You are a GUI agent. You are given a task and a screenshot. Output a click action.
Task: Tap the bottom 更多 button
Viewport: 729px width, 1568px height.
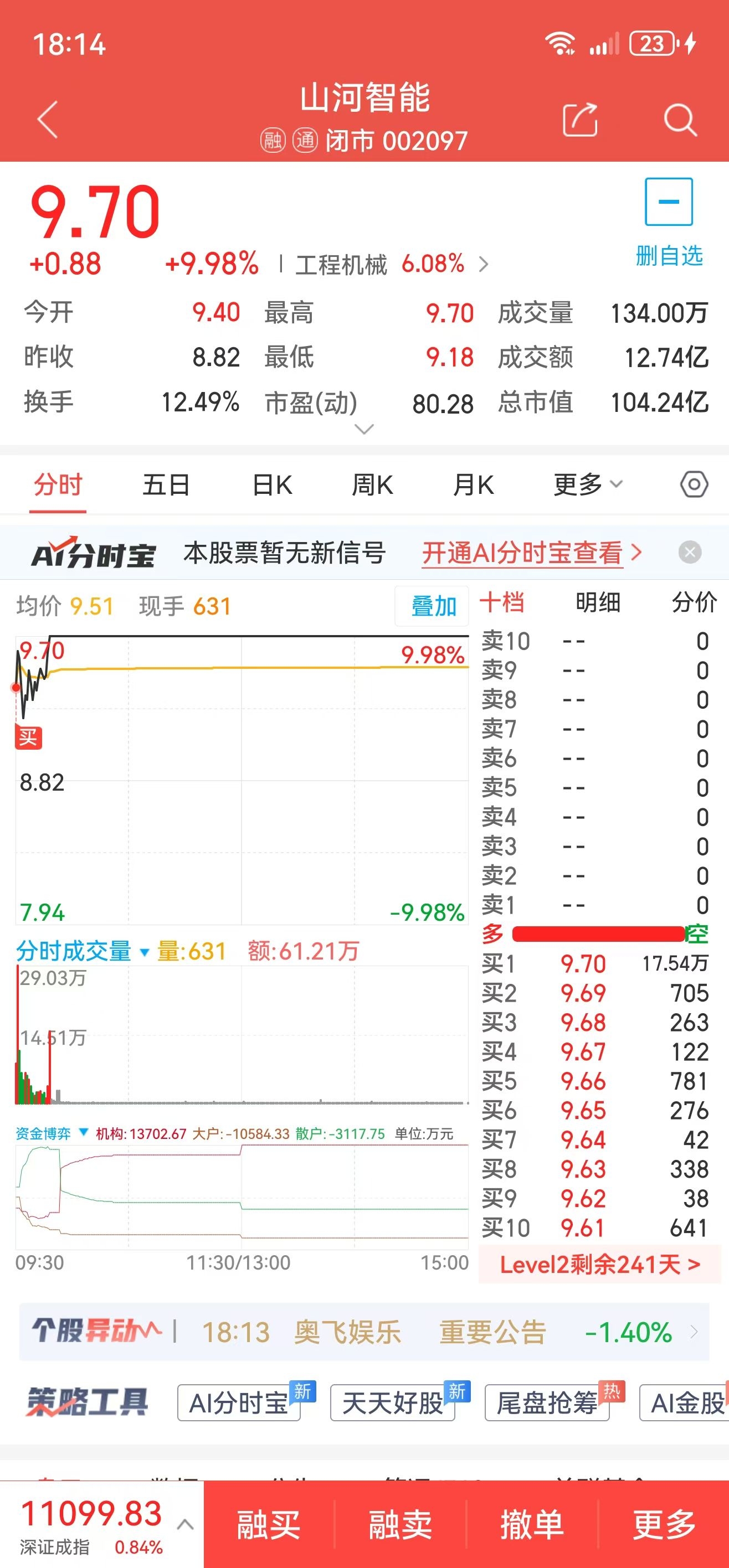[664, 1524]
